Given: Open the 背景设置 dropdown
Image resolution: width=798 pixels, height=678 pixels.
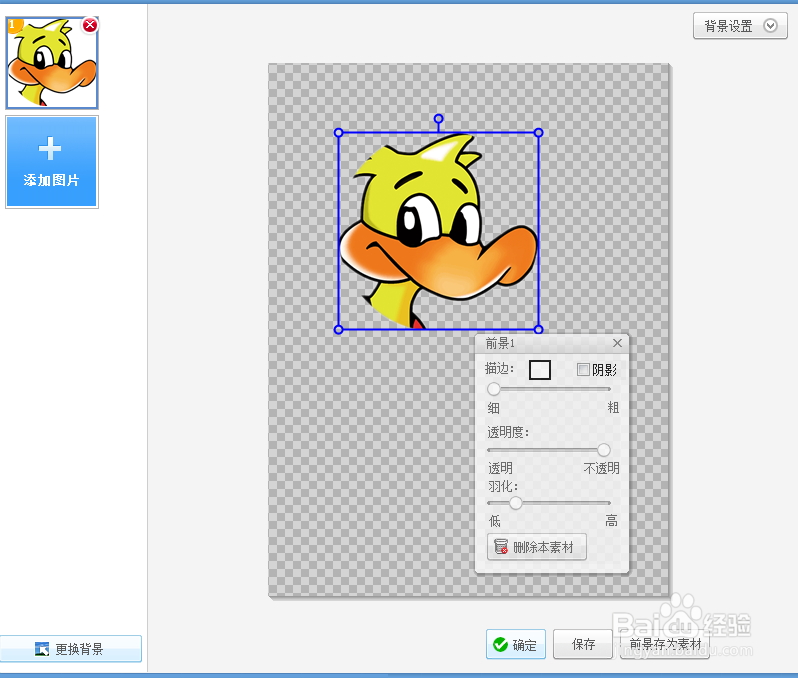Looking at the screenshot, I should [x=740, y=26].
